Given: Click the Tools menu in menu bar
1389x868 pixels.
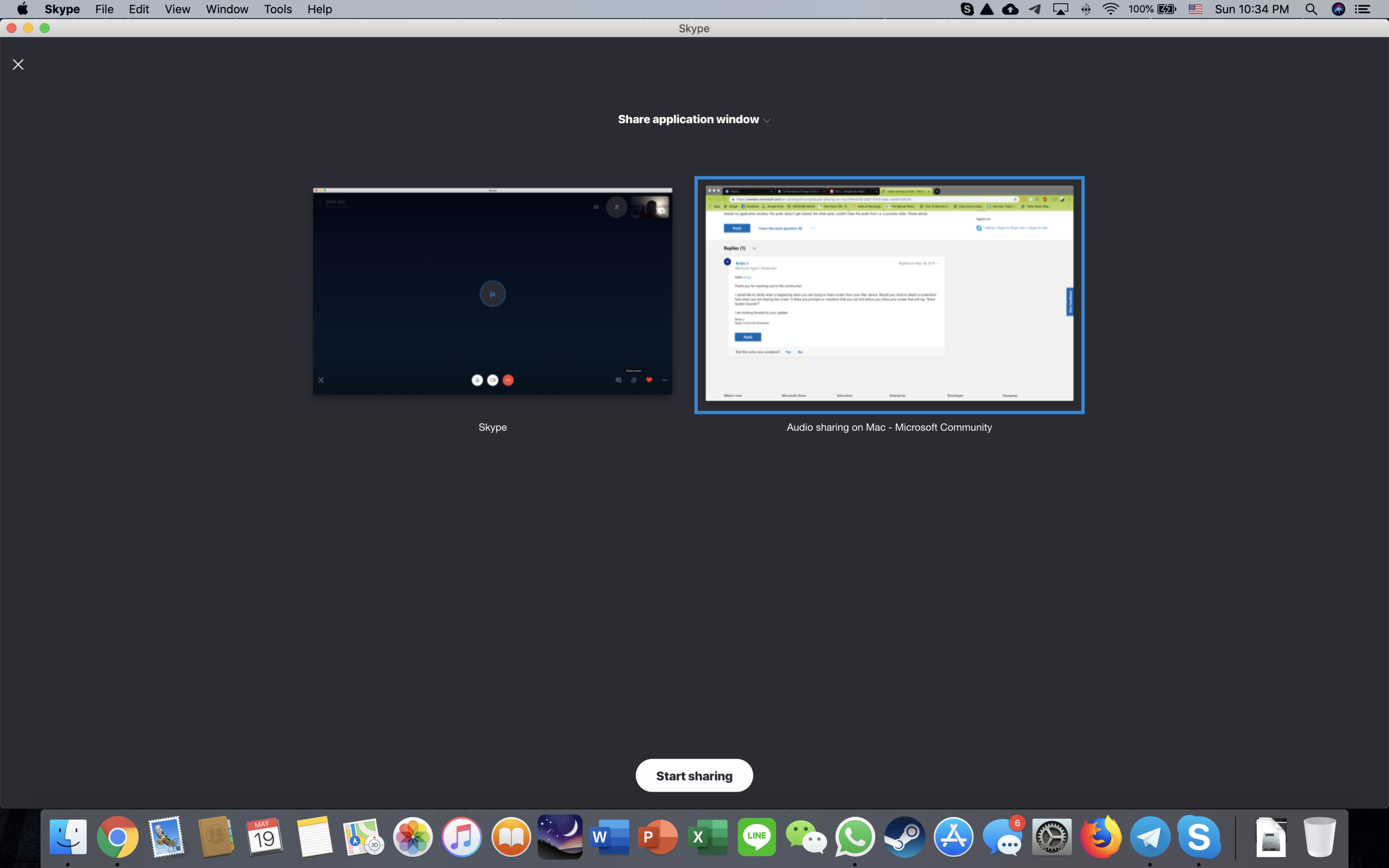Looking at the screenshot, I should (x=278, y=9).
